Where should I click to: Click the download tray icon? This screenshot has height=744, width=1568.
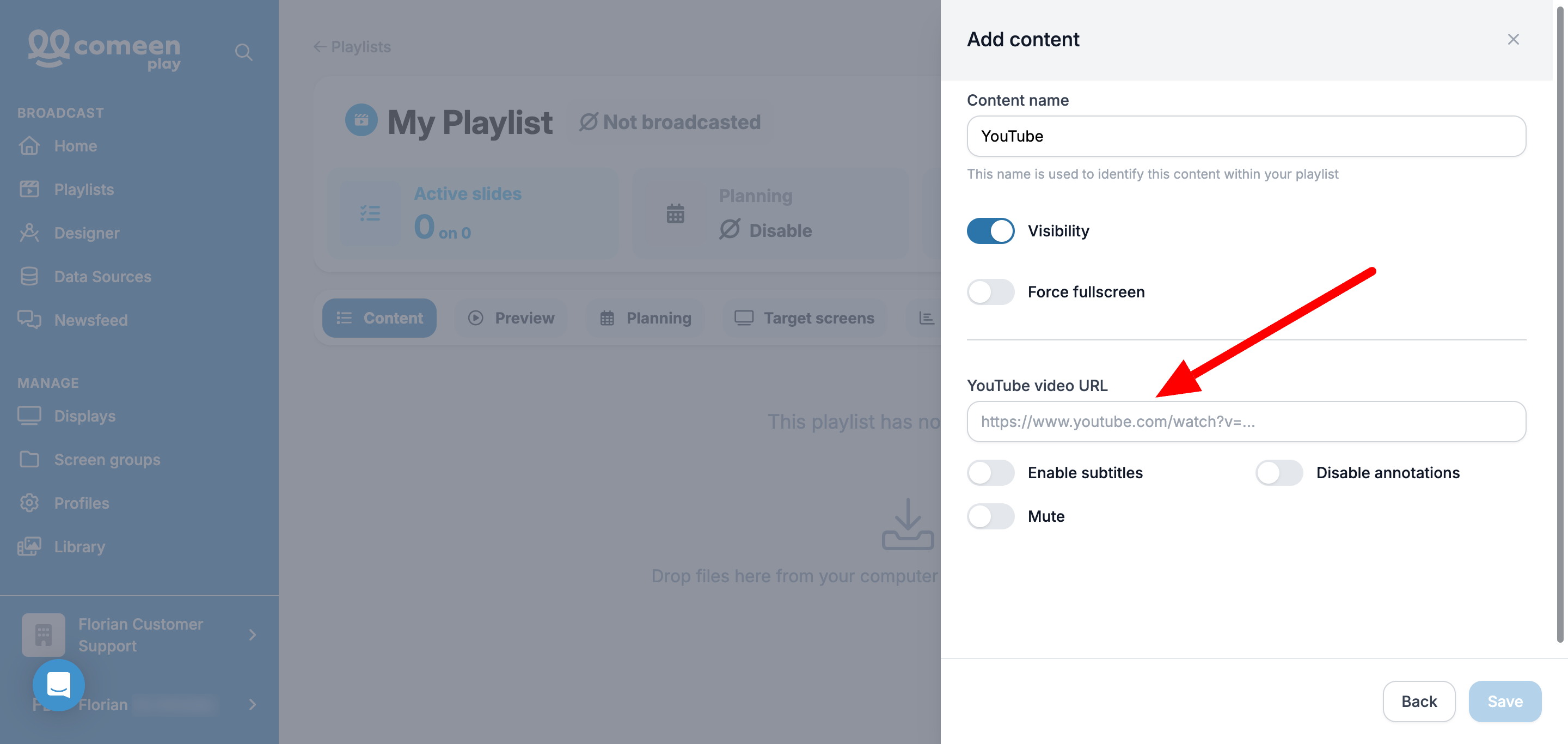tap(908, 524)
